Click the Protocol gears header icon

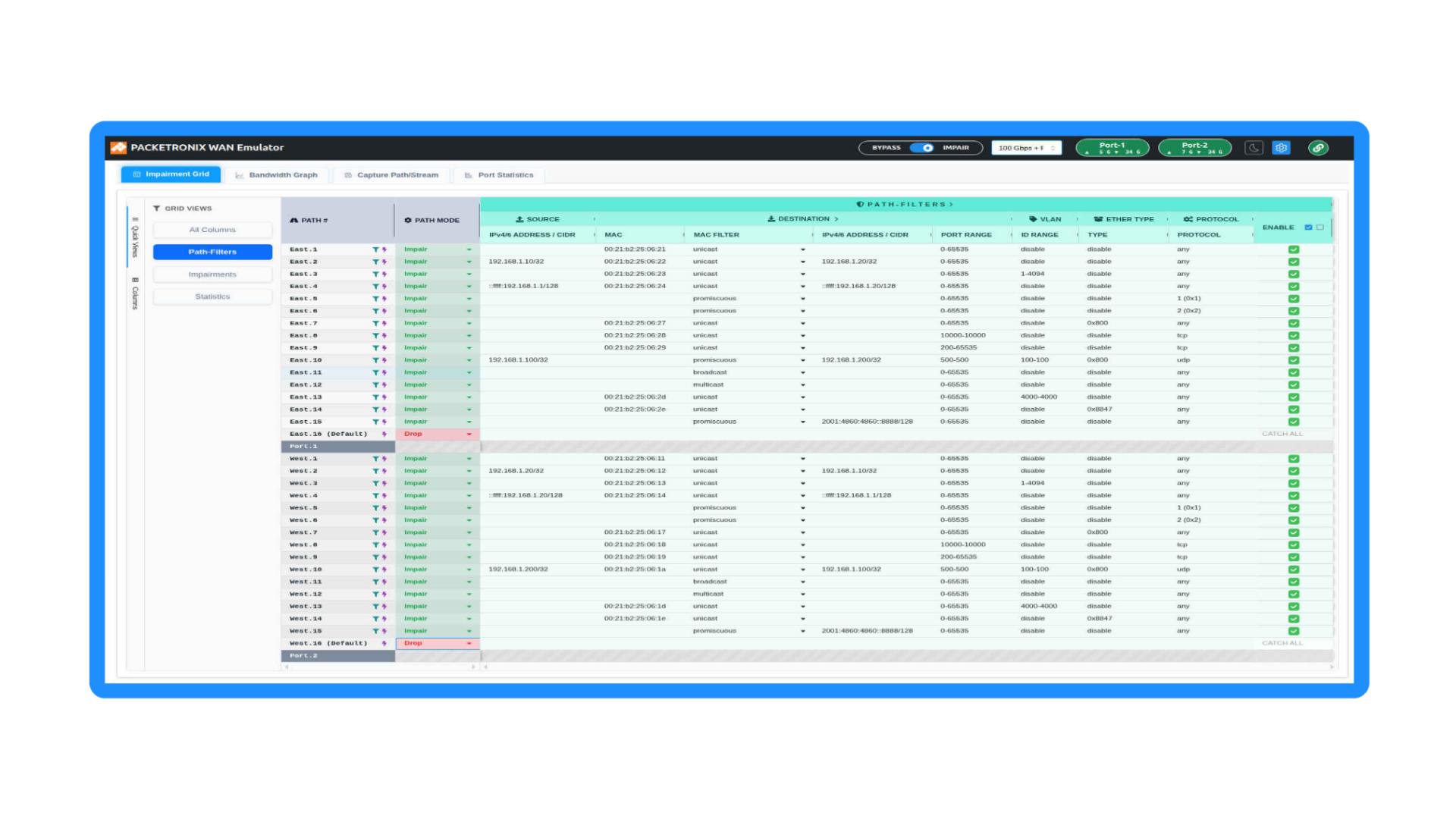(x=1188, y=219)
